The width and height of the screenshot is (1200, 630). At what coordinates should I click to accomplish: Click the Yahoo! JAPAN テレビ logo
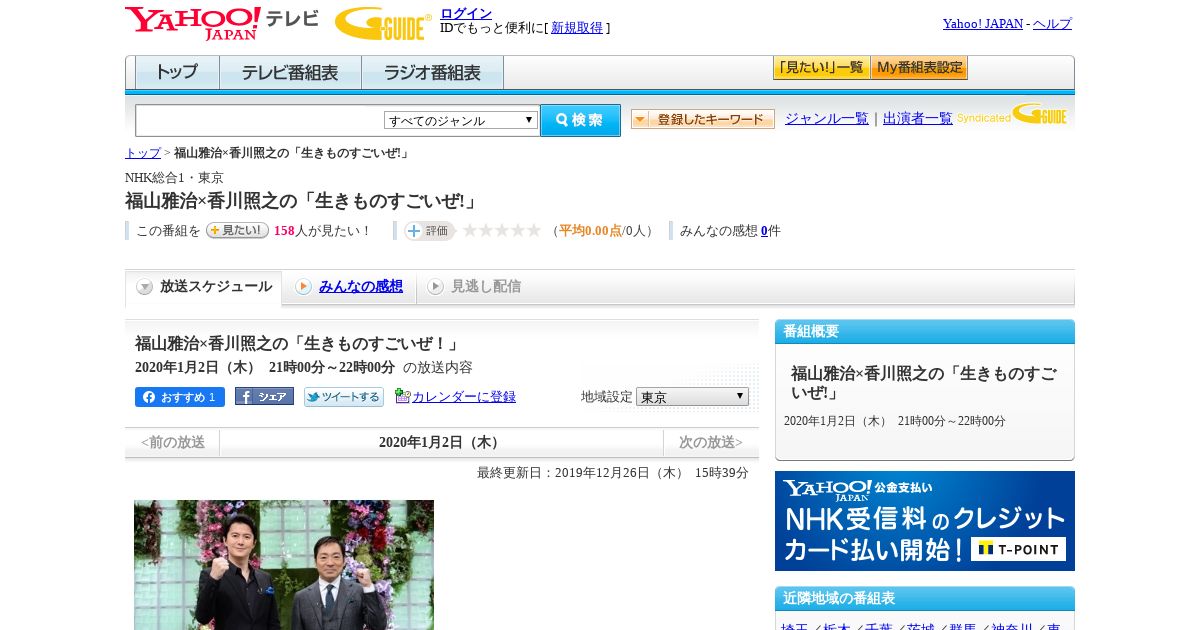point(222,23)
